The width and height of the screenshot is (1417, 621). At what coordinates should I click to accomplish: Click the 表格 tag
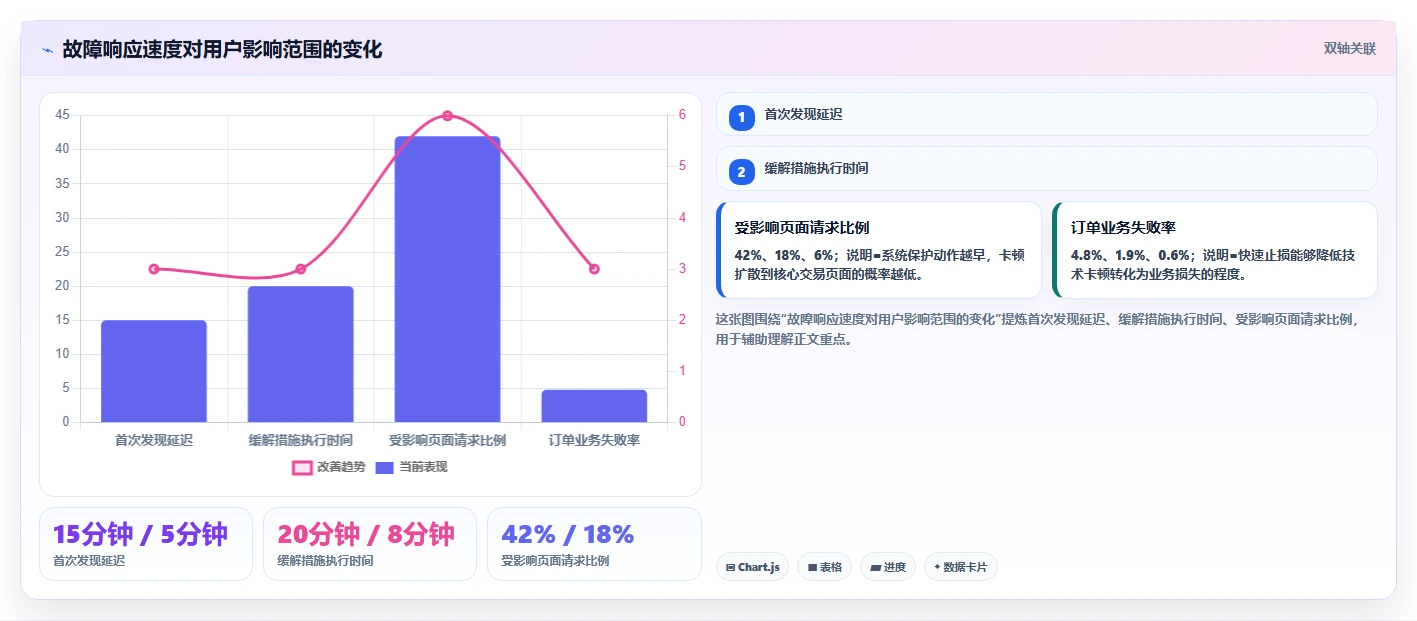click(824, 567)
